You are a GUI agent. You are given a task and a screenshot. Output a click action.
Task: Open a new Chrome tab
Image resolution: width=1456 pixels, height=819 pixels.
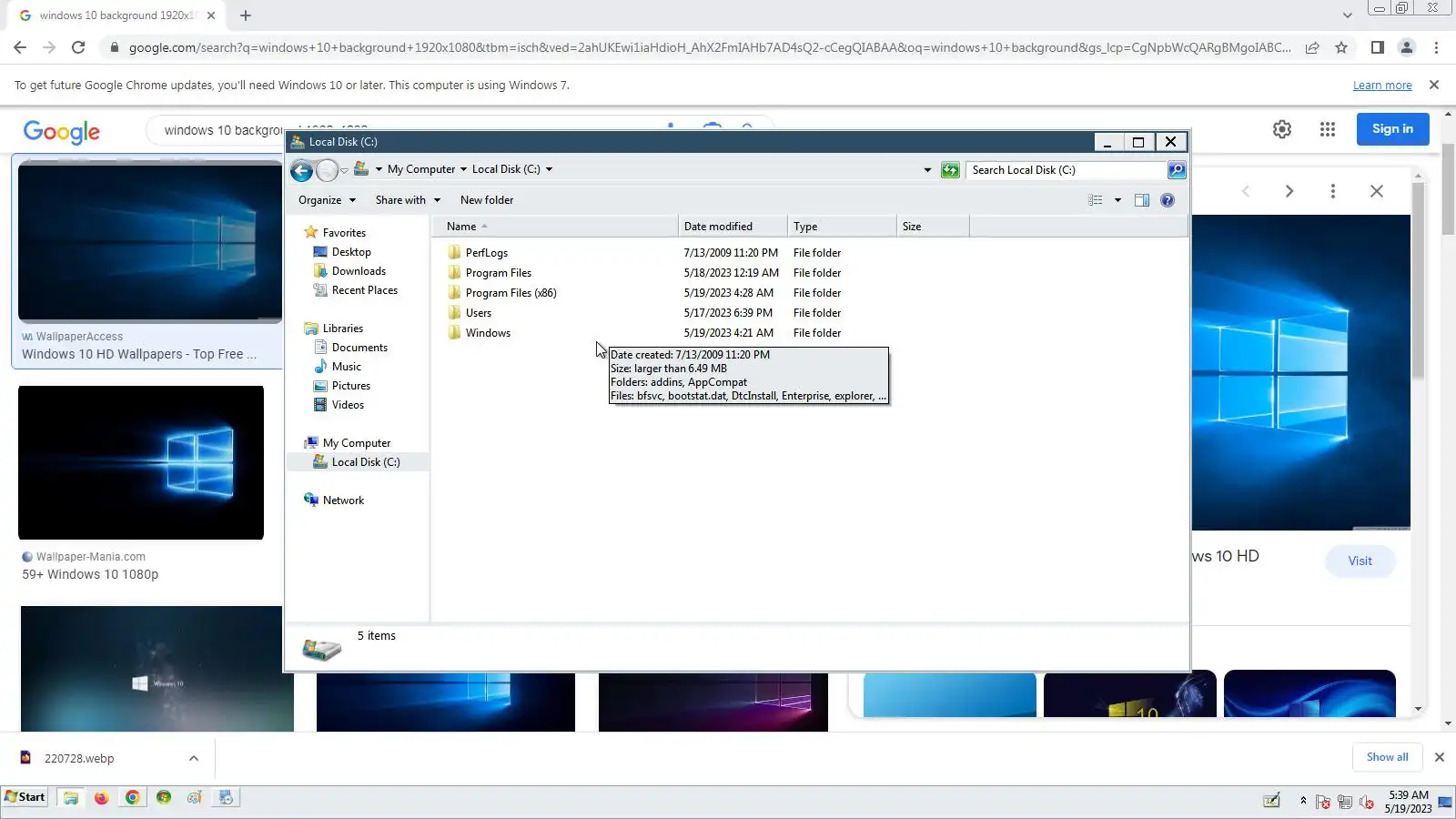tap(246, 15)
